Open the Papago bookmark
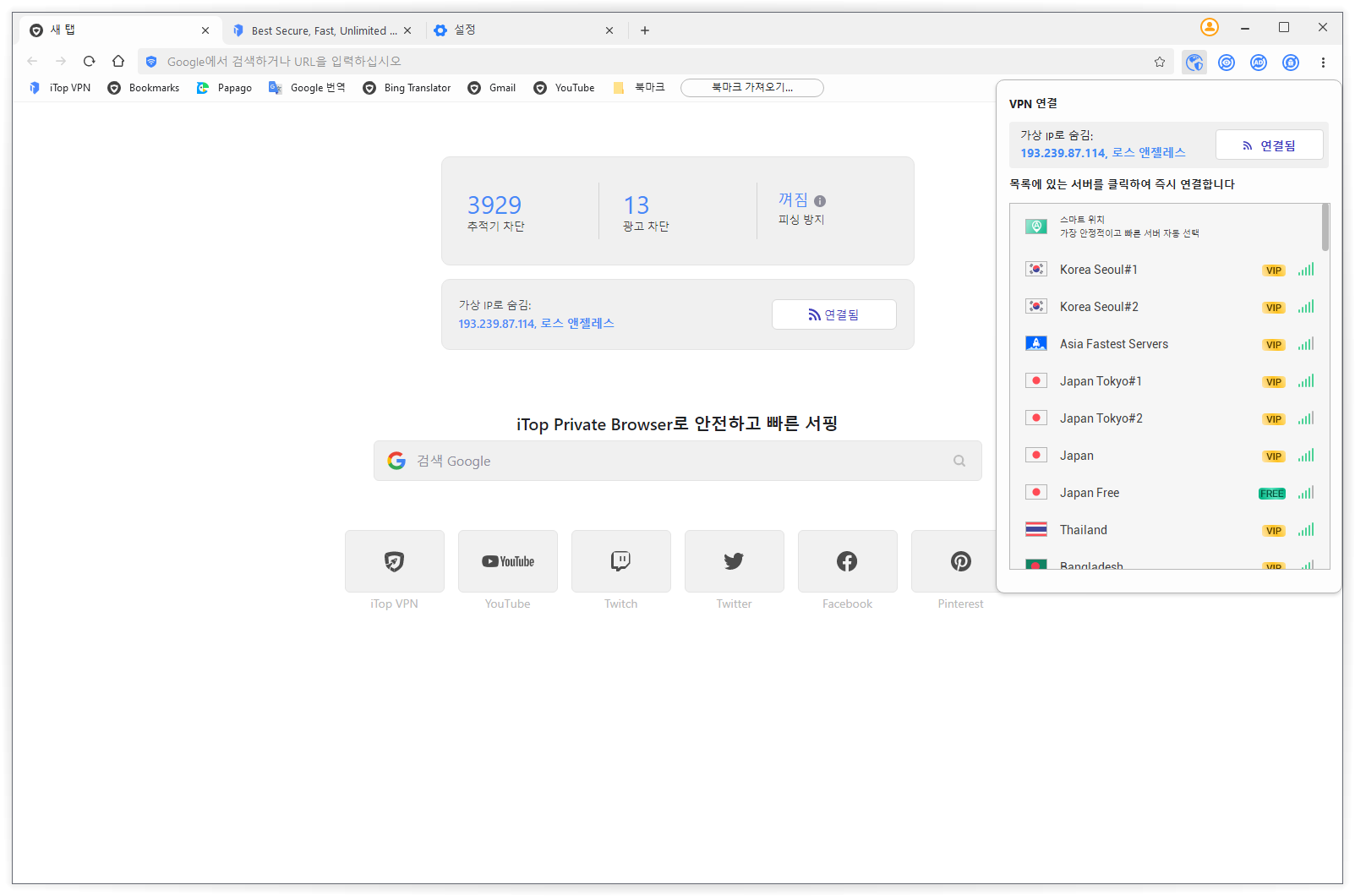Viewport: 1355px width, 896px height. 224,88
